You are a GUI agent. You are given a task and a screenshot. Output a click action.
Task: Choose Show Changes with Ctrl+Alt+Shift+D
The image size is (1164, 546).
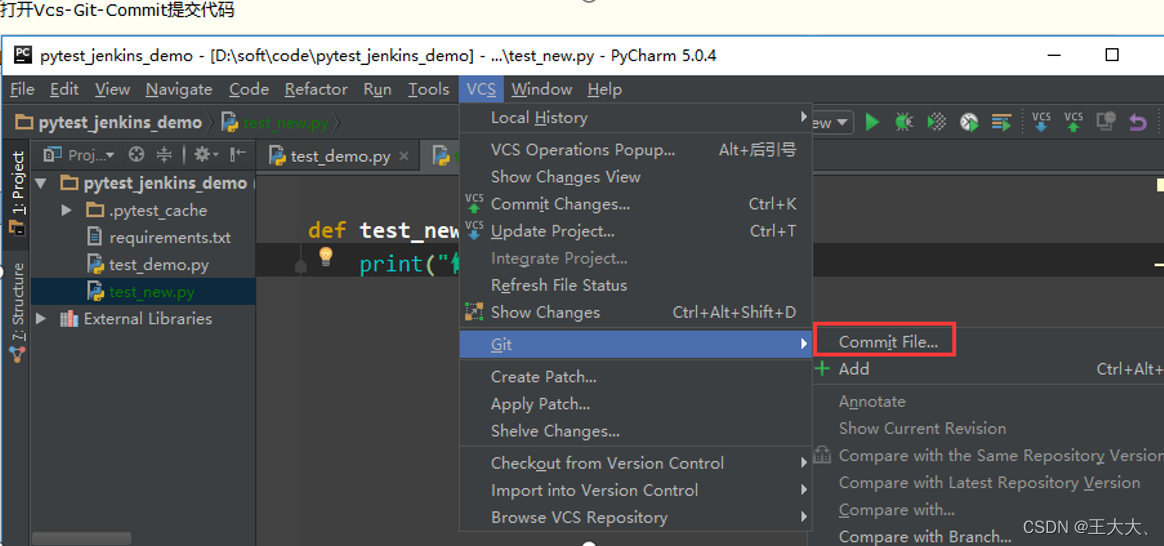pos(636,312)
